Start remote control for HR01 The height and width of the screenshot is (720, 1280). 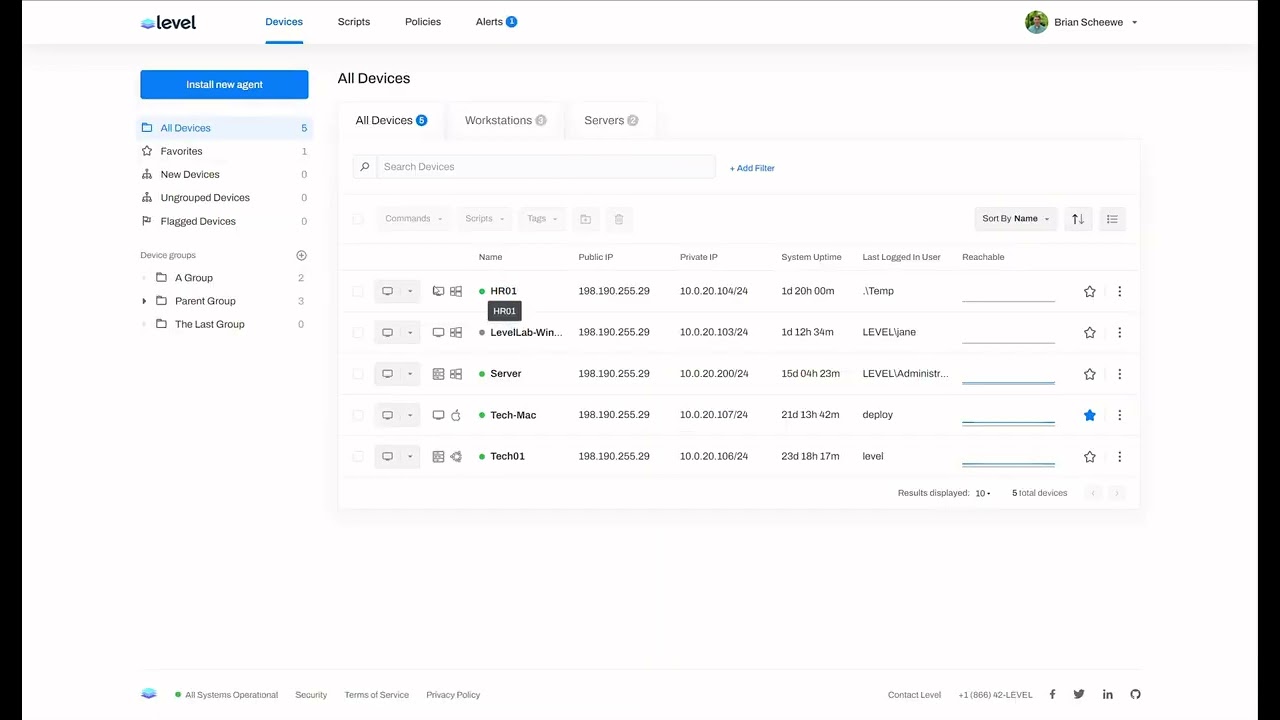387,291
